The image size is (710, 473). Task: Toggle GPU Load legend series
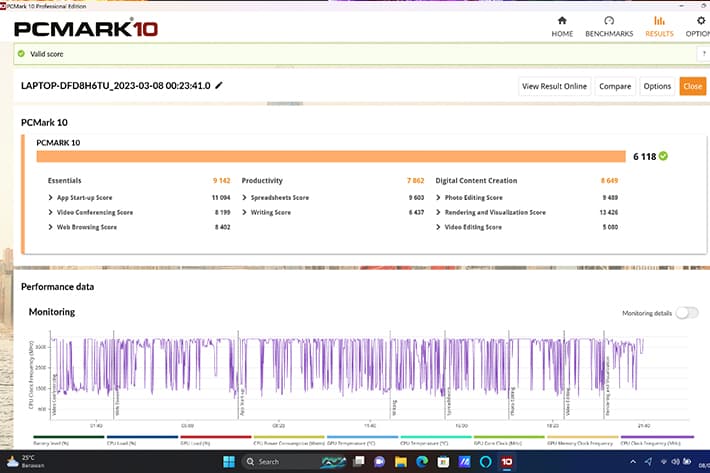tap(215, 441)
